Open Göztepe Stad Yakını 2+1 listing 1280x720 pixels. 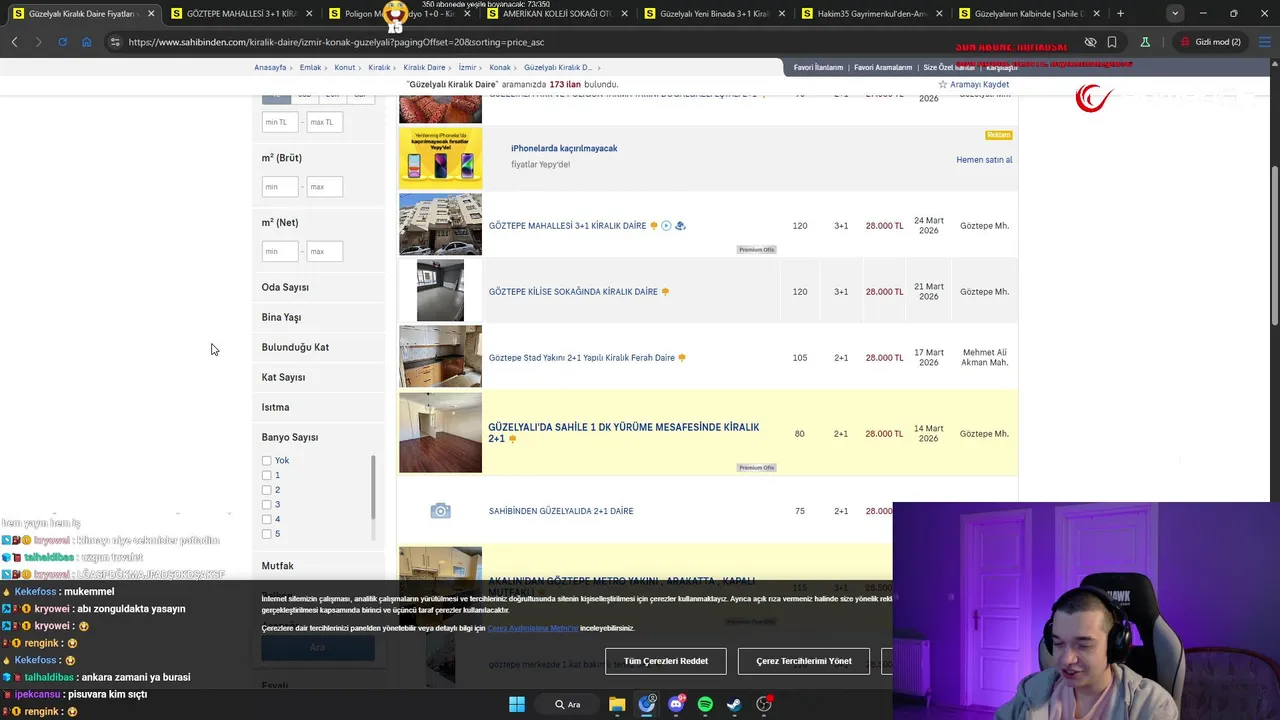581,357
